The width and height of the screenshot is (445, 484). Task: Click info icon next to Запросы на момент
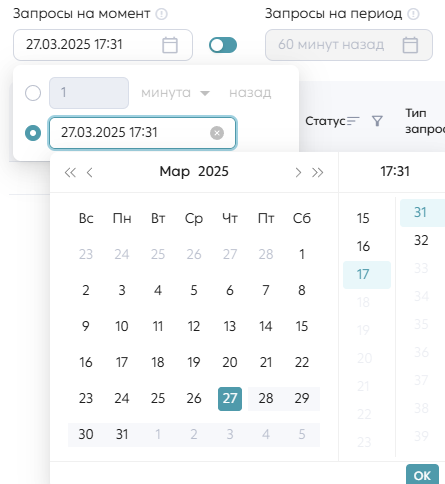(162, 14)
